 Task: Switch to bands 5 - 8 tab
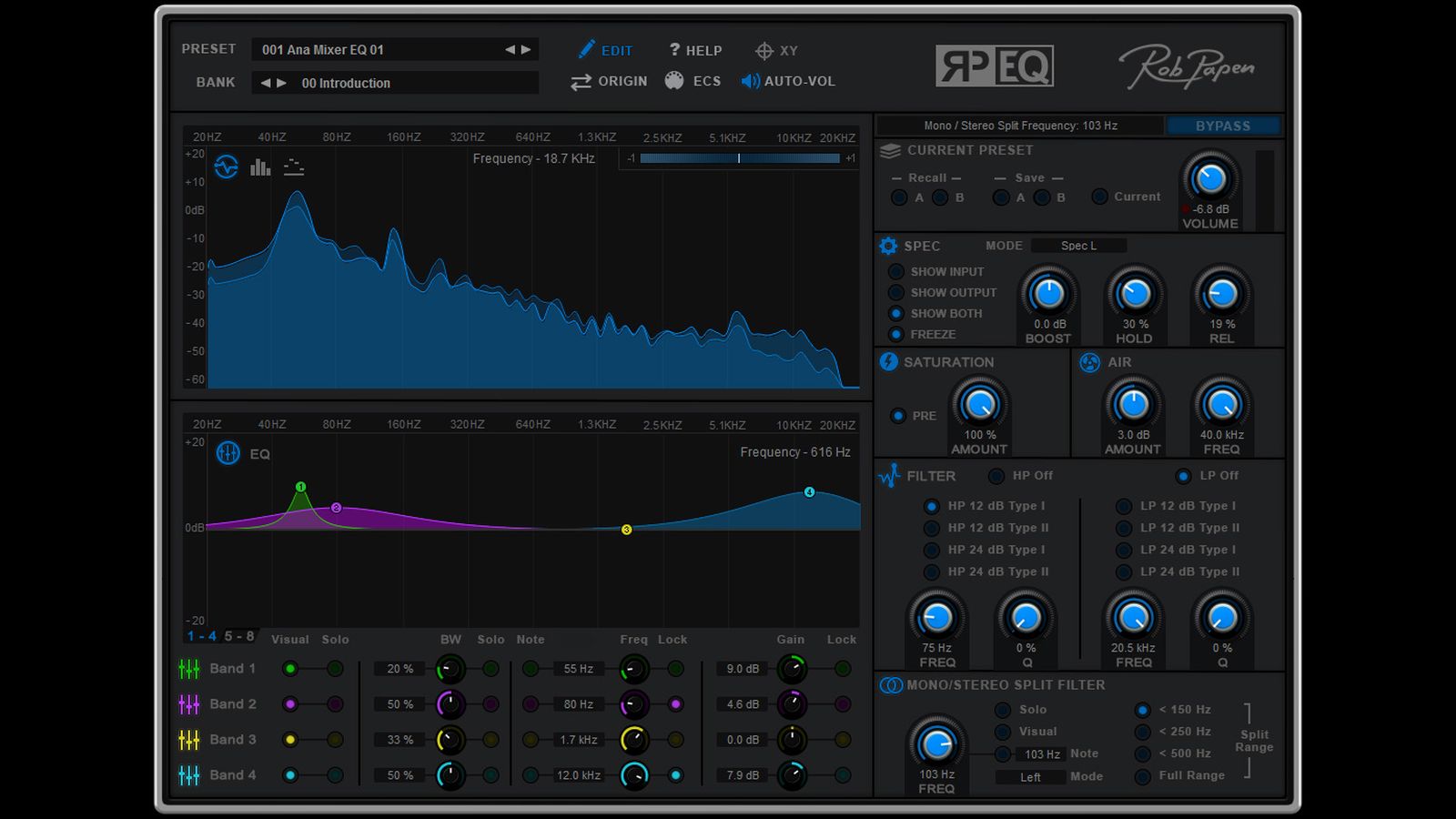(x=239, y=636)
